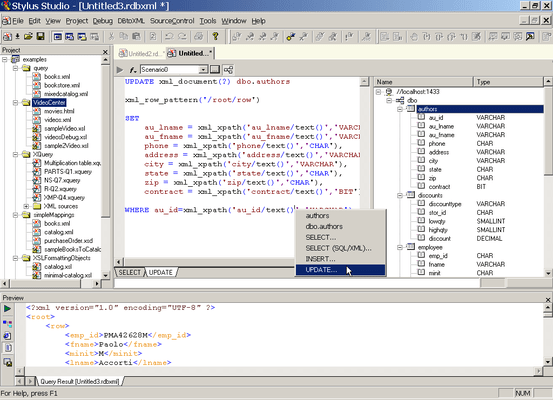Click the editor horizontal scrollbar left arrow
The image size is (553, 400).
click(x=119, y=262)
